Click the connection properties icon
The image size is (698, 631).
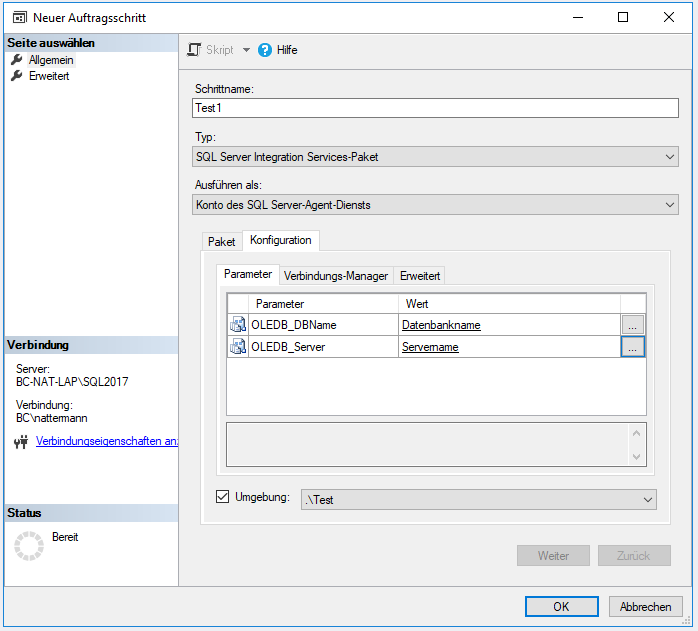click(x=20, y=442)
